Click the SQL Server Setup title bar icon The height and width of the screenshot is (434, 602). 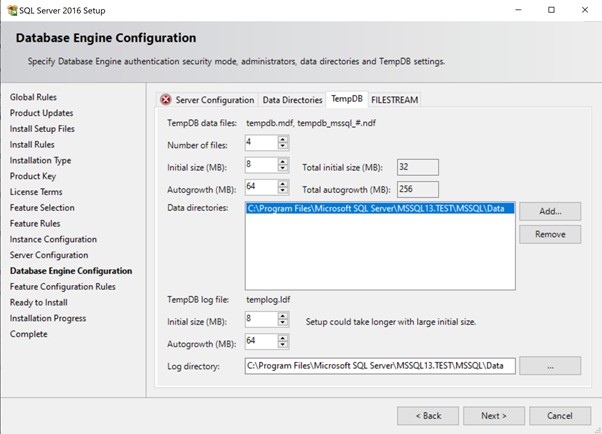(12, 10)
